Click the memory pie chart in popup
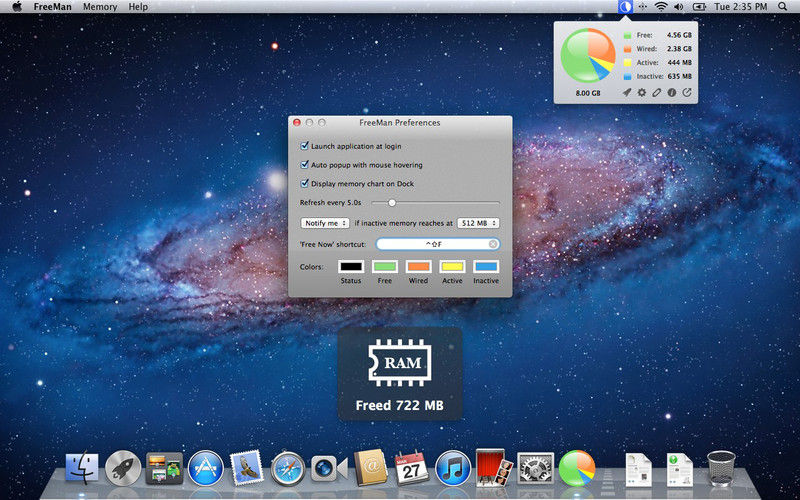The height and width of the screenshot is (500, 800). pos(588,55)
